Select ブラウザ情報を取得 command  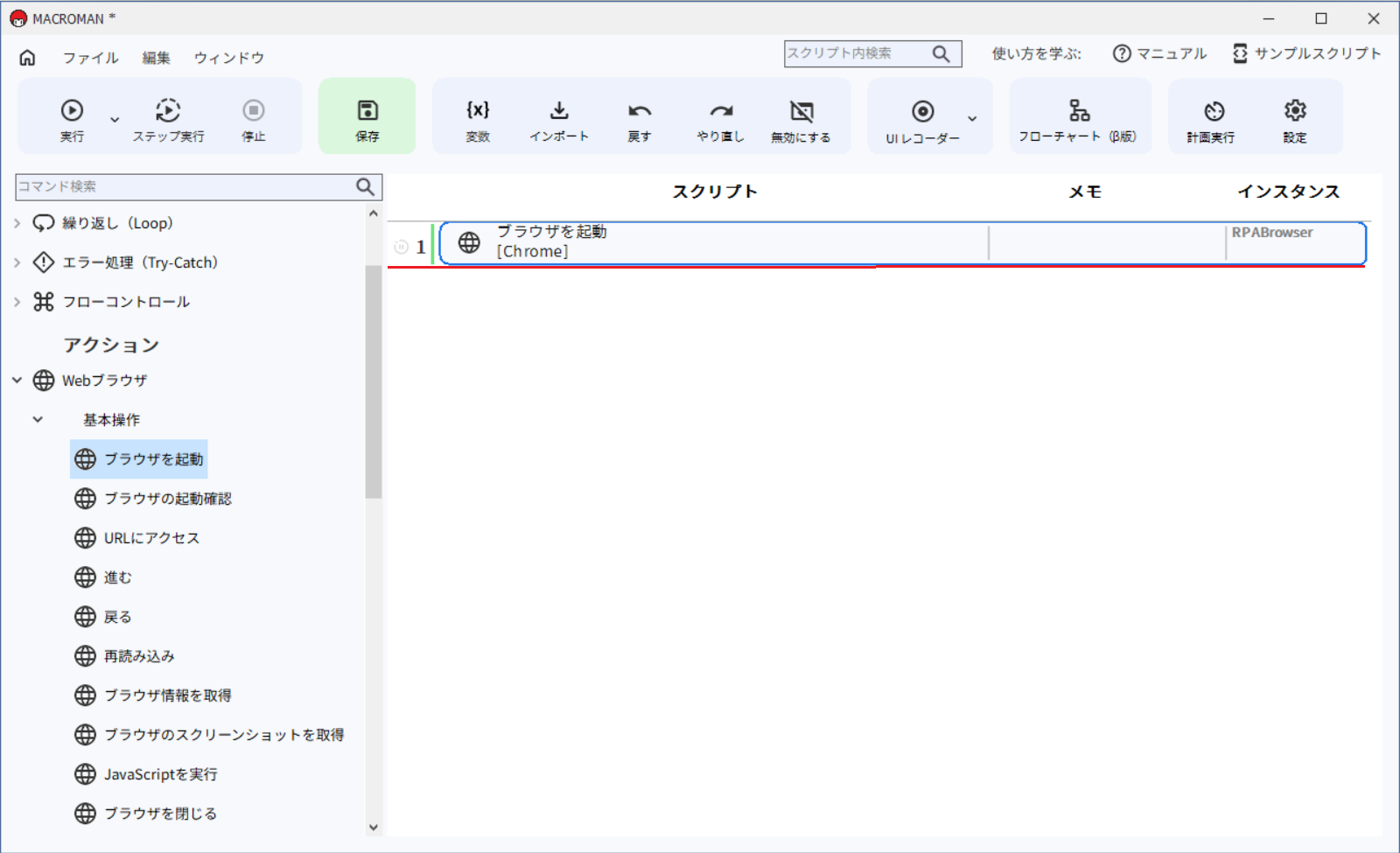pyautogui.click(x=153, y=696)
